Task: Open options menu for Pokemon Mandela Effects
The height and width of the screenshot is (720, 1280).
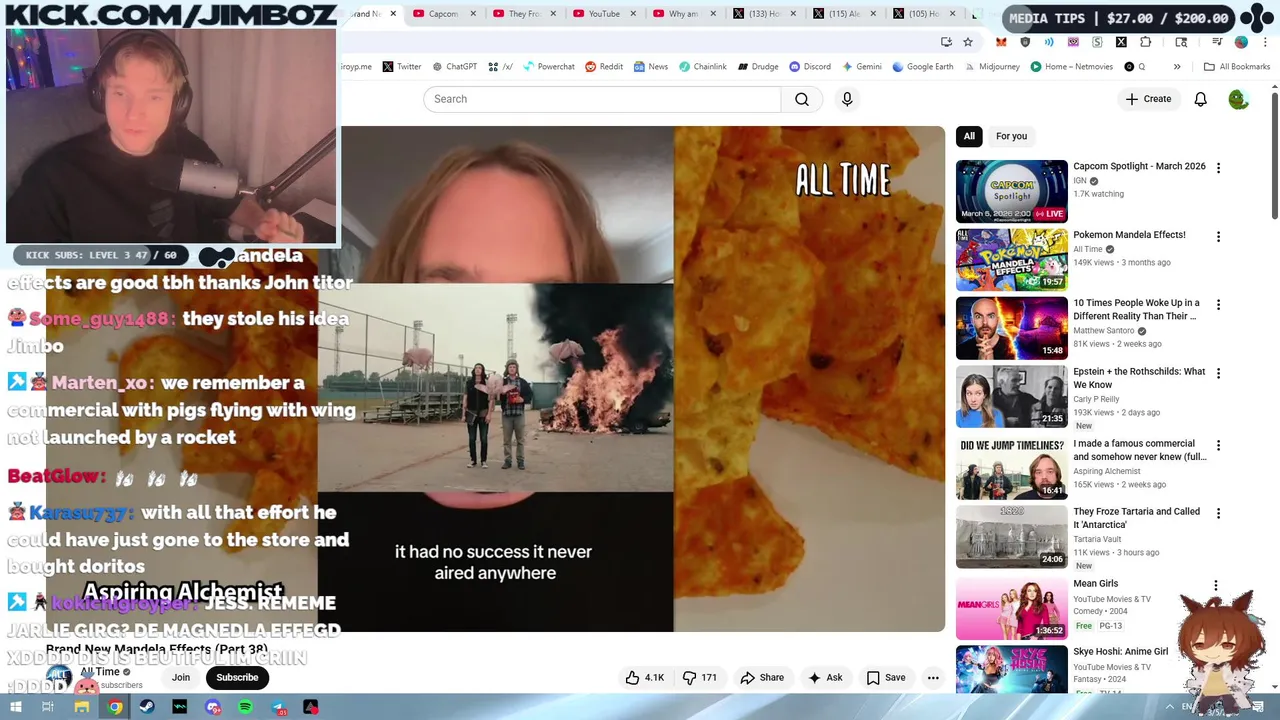Action: (1218, 237)
